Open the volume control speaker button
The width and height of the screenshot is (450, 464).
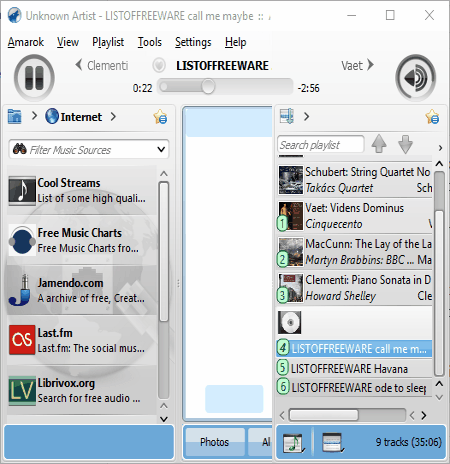point(416,78)
